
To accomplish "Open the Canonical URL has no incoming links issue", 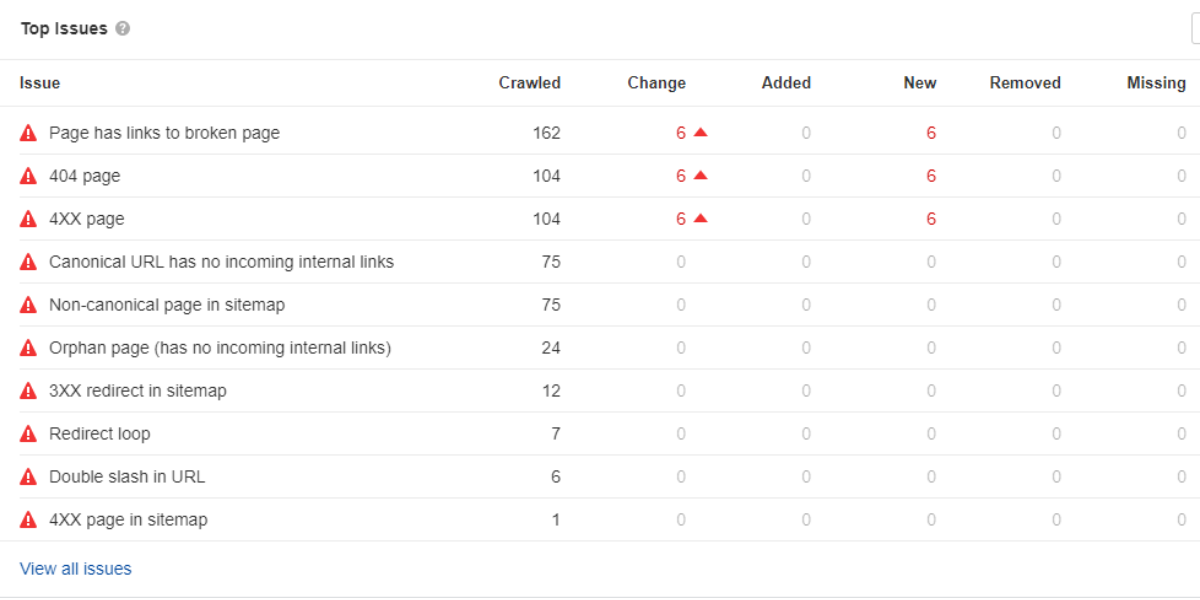I will [x=221, y=262].
